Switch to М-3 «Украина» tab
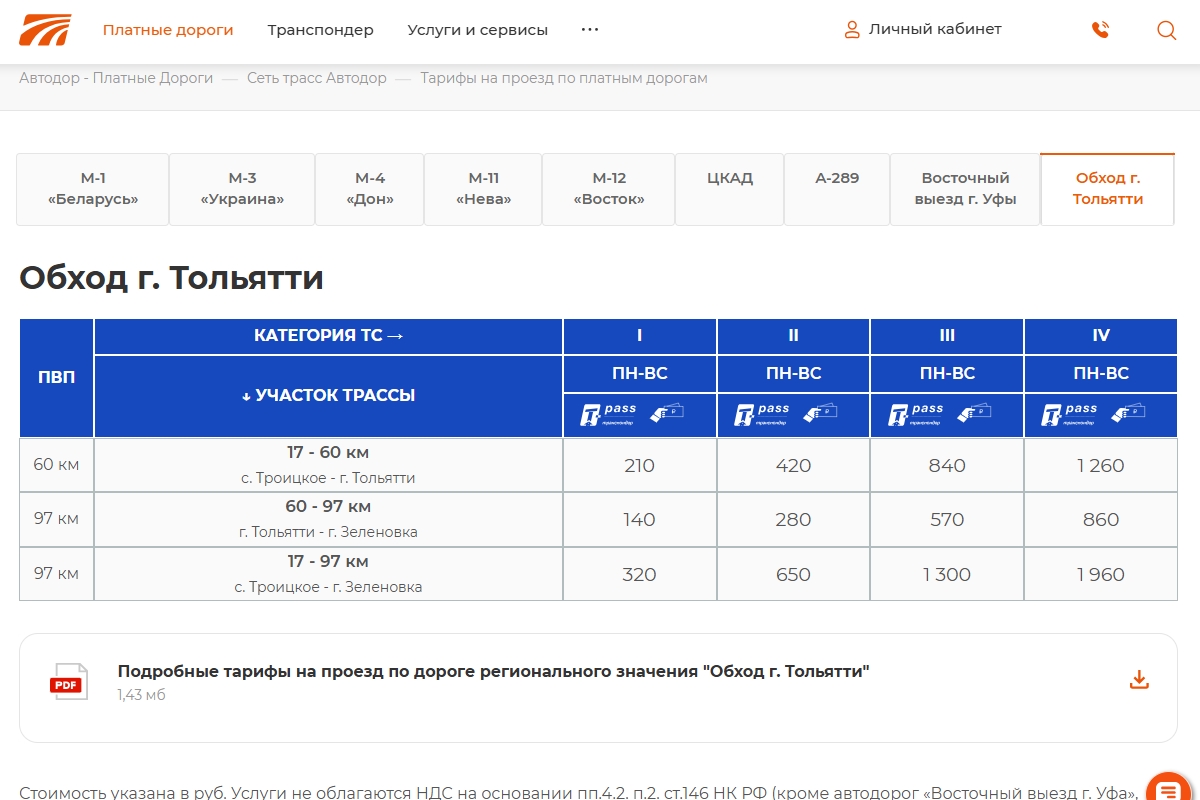 point(242,189)
